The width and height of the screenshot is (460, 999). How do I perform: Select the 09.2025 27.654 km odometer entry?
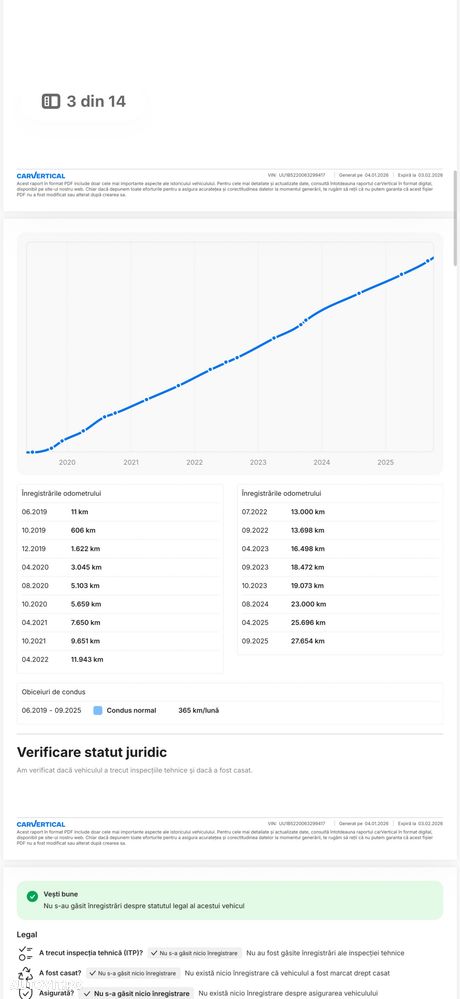point(340,641)
